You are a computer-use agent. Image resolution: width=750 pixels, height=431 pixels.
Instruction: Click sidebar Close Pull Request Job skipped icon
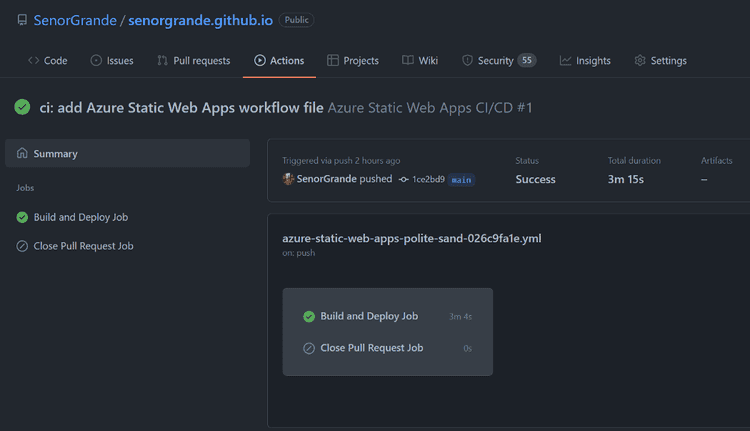22,246
